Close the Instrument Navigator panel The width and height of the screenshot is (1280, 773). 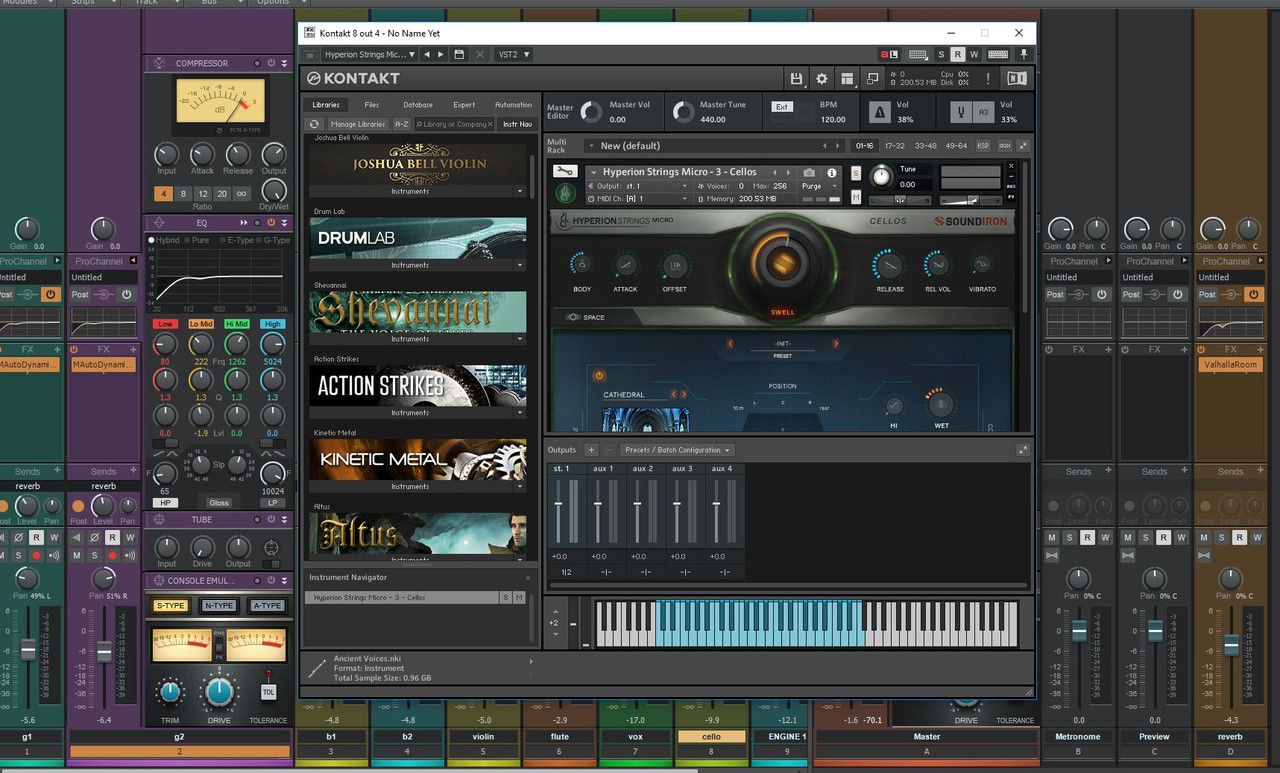point(528,578)
